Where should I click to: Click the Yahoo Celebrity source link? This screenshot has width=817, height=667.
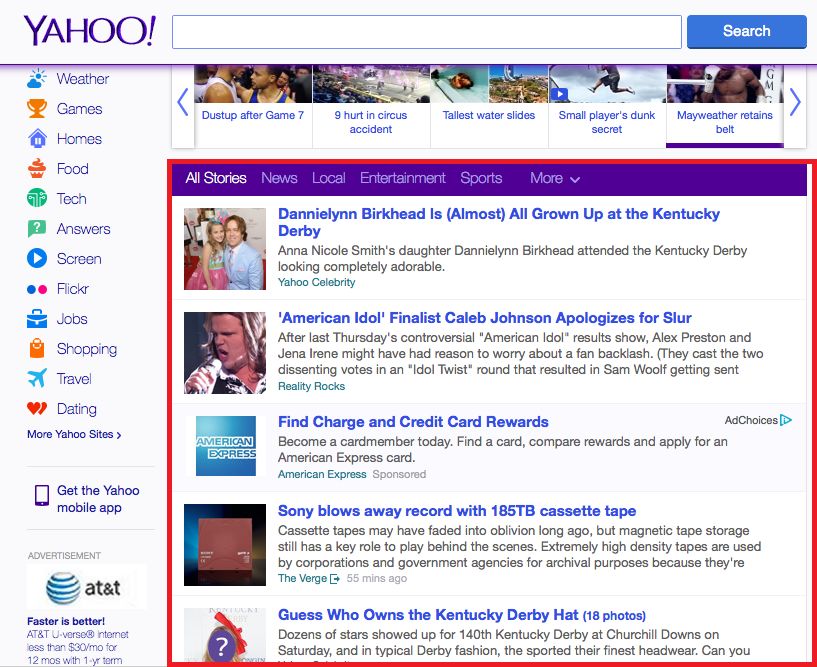pyautogui.click(x=316, y=282)
